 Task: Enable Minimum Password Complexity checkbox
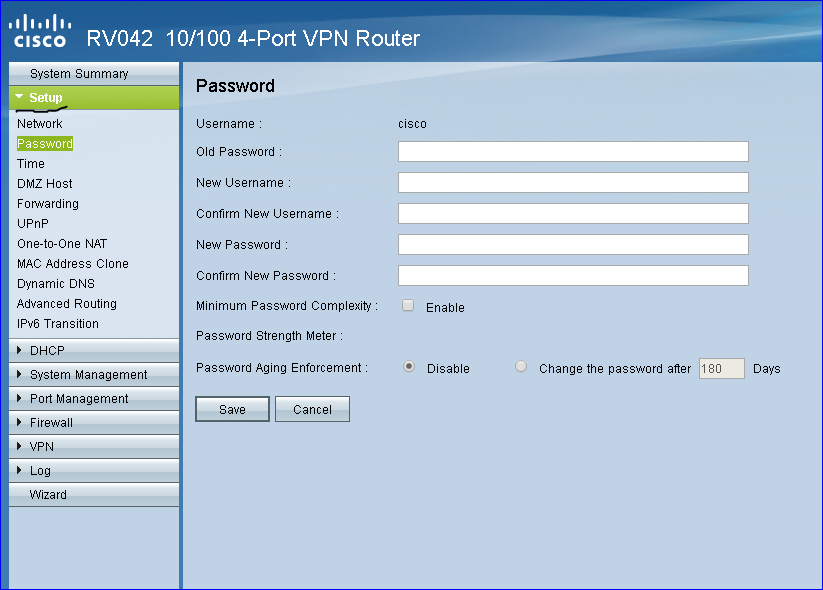[x=408, y=305]
